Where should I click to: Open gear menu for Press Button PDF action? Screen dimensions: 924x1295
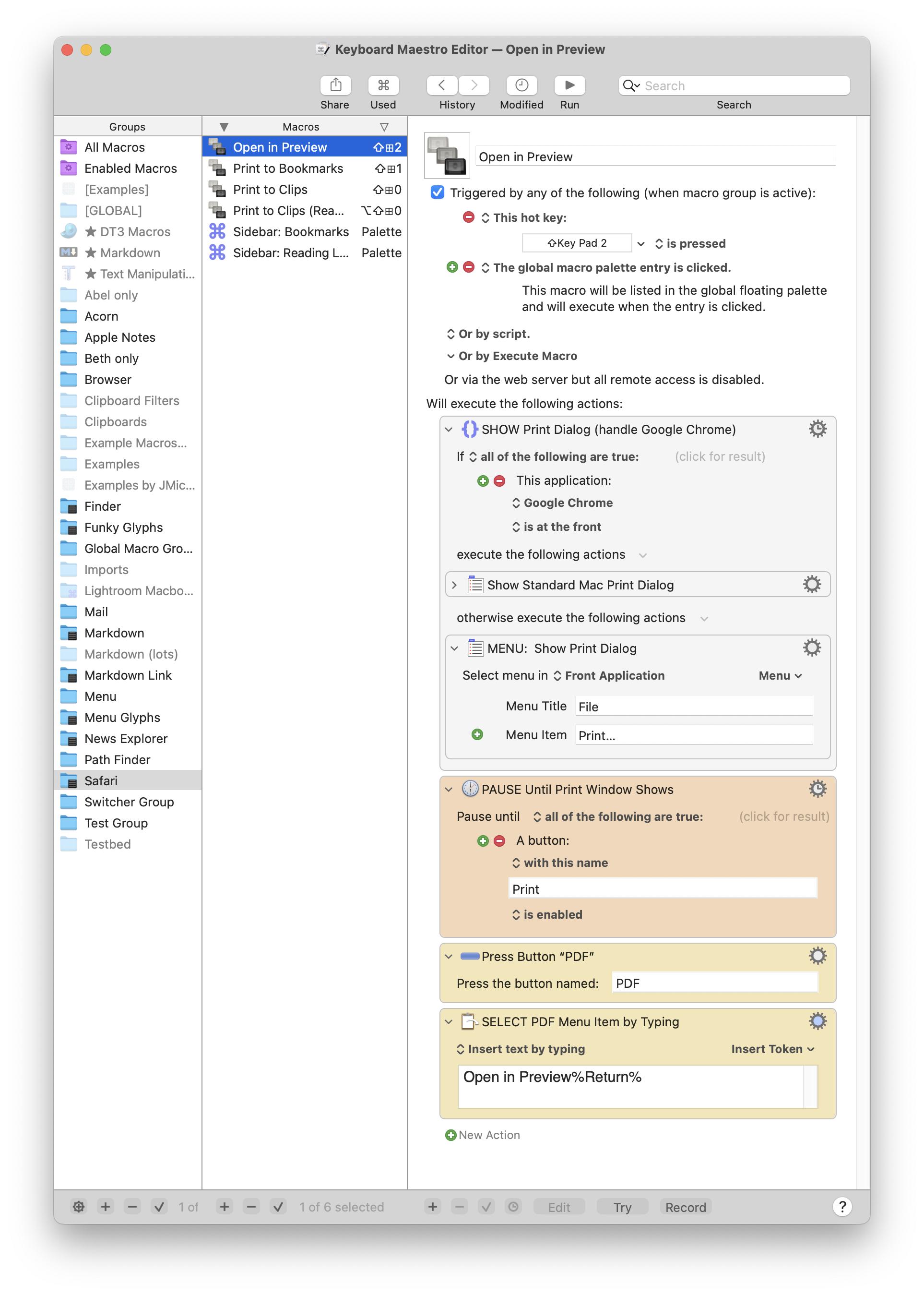[817, 956]
